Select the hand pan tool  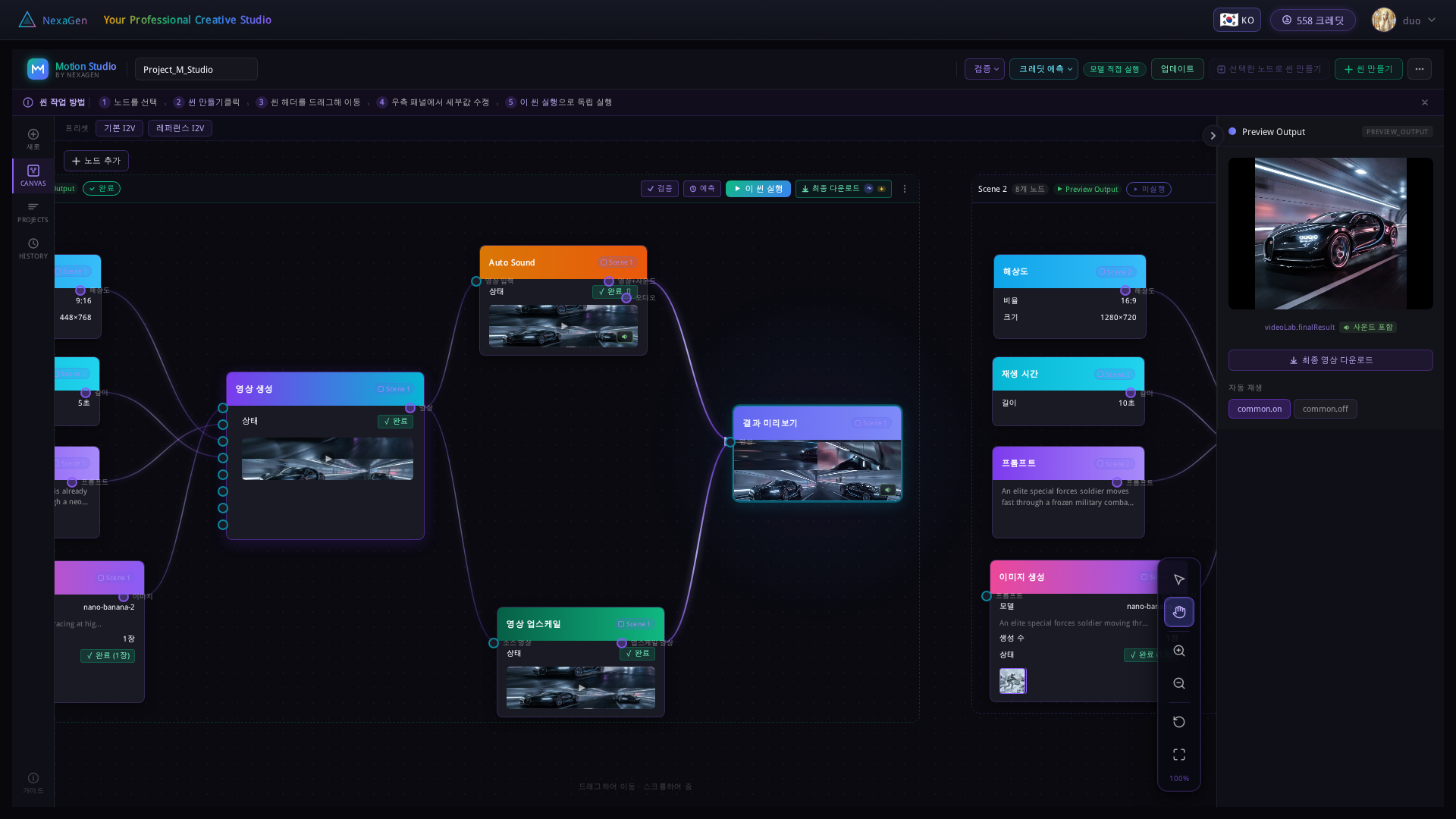[x=1179, y=612]
